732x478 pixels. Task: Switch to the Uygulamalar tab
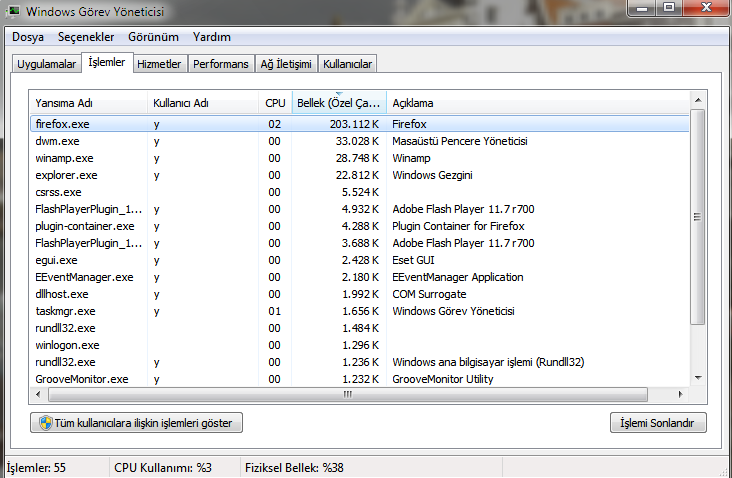pyautogui.click(x=46, y=64)
